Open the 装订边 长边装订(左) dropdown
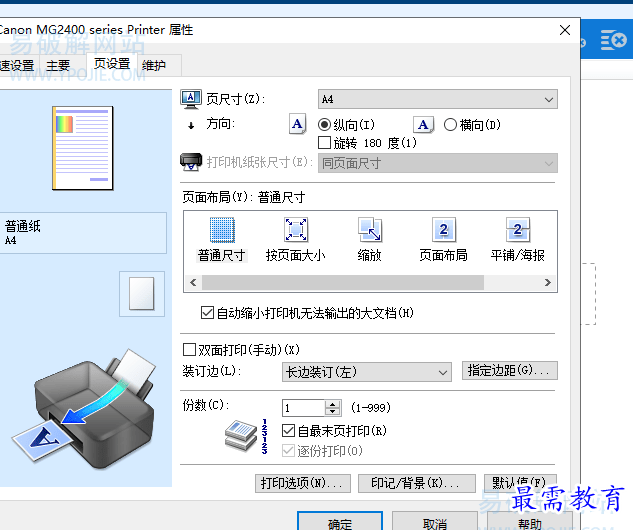Image resolution: width=633 pixels, height=530 pixels. [x=367, y=372]
